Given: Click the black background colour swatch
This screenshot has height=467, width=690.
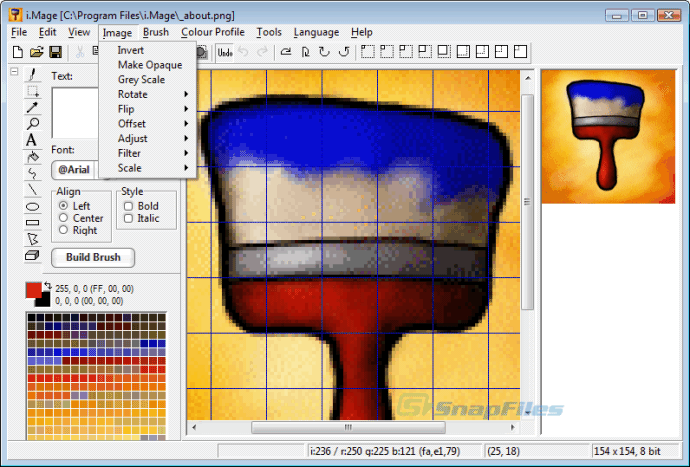Looking at the screenshot, I should (x=43, y=300).
